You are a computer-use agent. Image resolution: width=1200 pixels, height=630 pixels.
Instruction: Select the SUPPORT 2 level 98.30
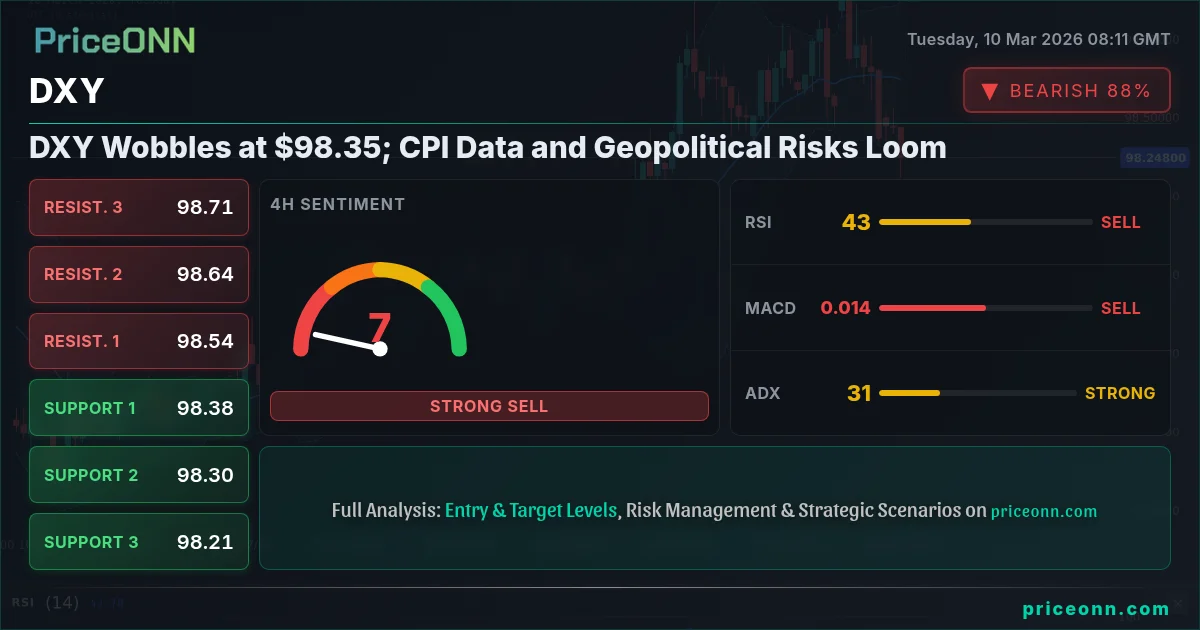point(139,475)
